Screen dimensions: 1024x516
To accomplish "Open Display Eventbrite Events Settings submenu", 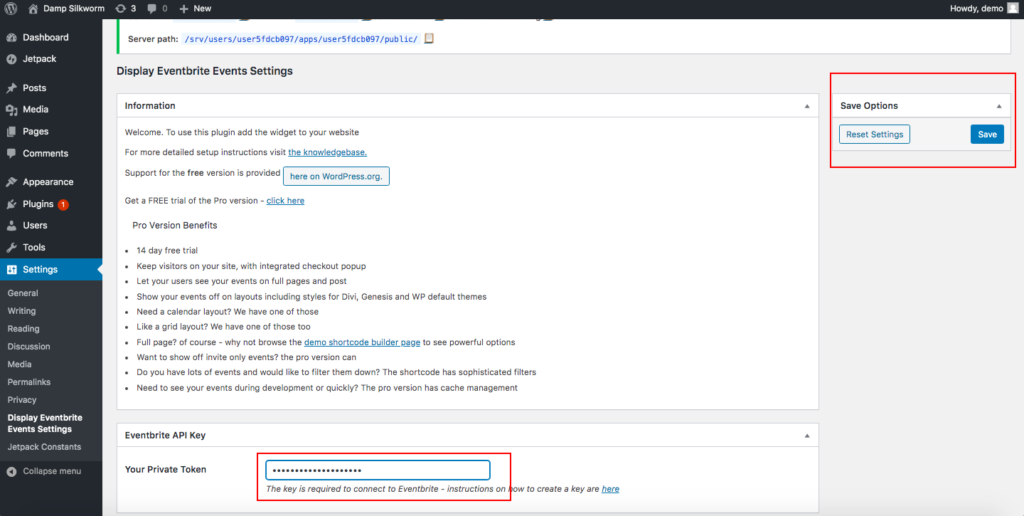I will coord(45,423).
